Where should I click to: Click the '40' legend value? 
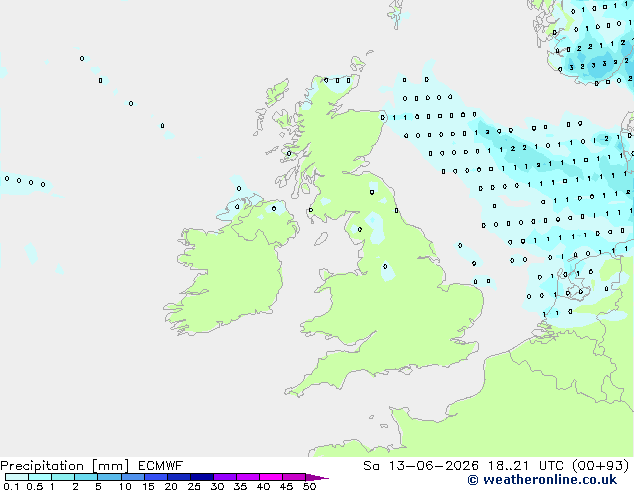point(263,486)
